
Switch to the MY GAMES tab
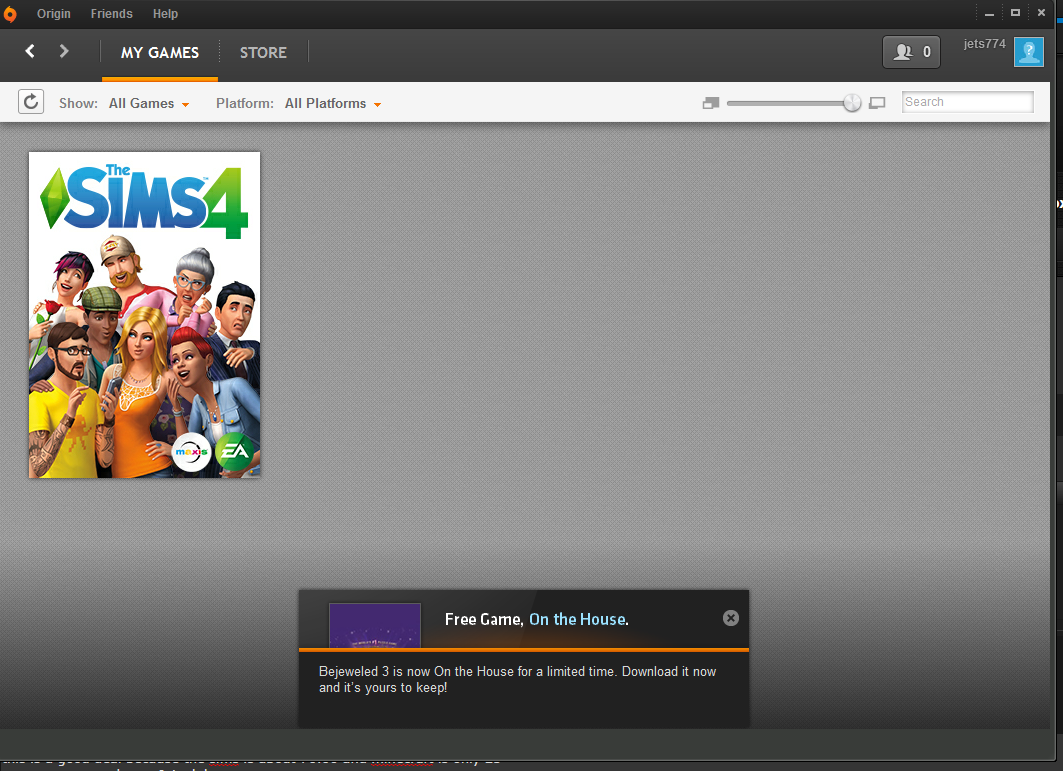[x=160, y=53]
